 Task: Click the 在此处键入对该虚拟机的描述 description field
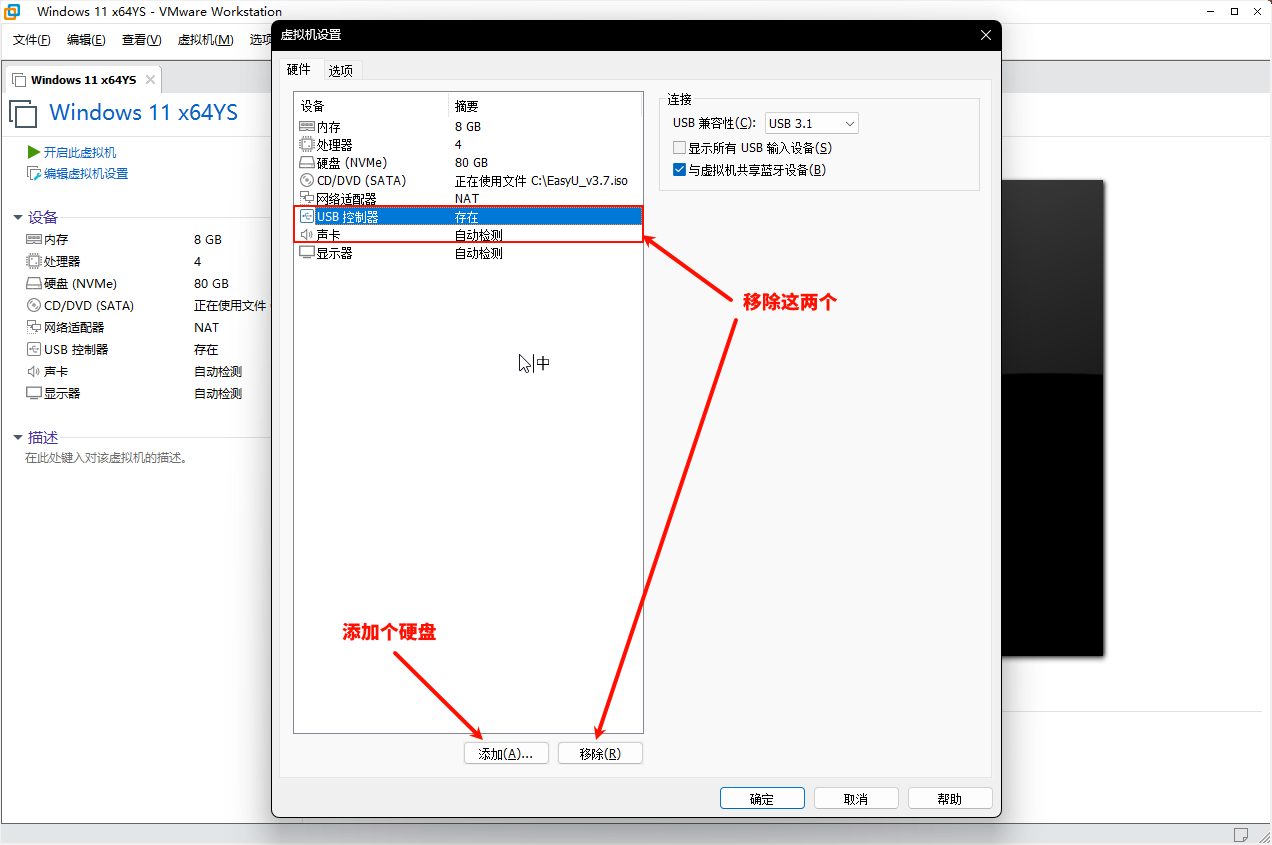pyautogui.click(x=106, y=458)
